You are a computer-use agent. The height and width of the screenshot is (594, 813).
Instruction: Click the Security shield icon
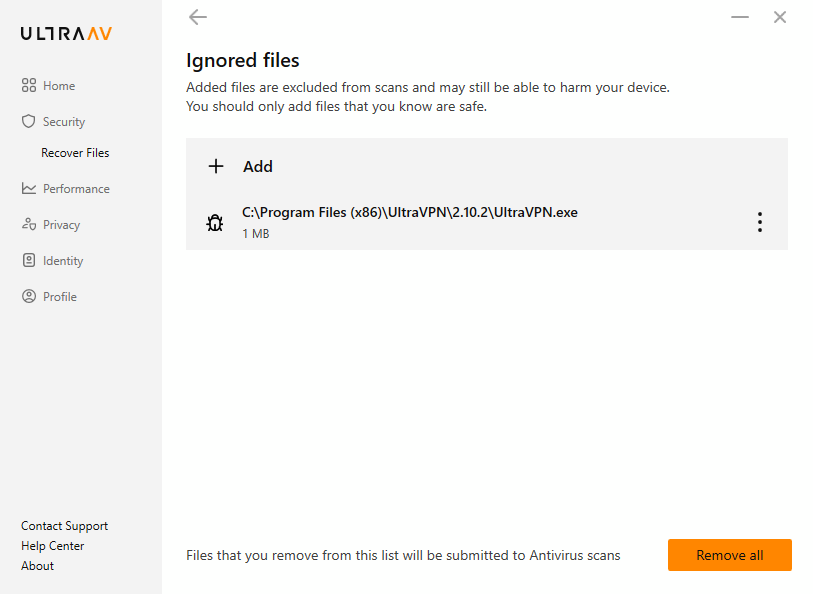tap(29, 121)
